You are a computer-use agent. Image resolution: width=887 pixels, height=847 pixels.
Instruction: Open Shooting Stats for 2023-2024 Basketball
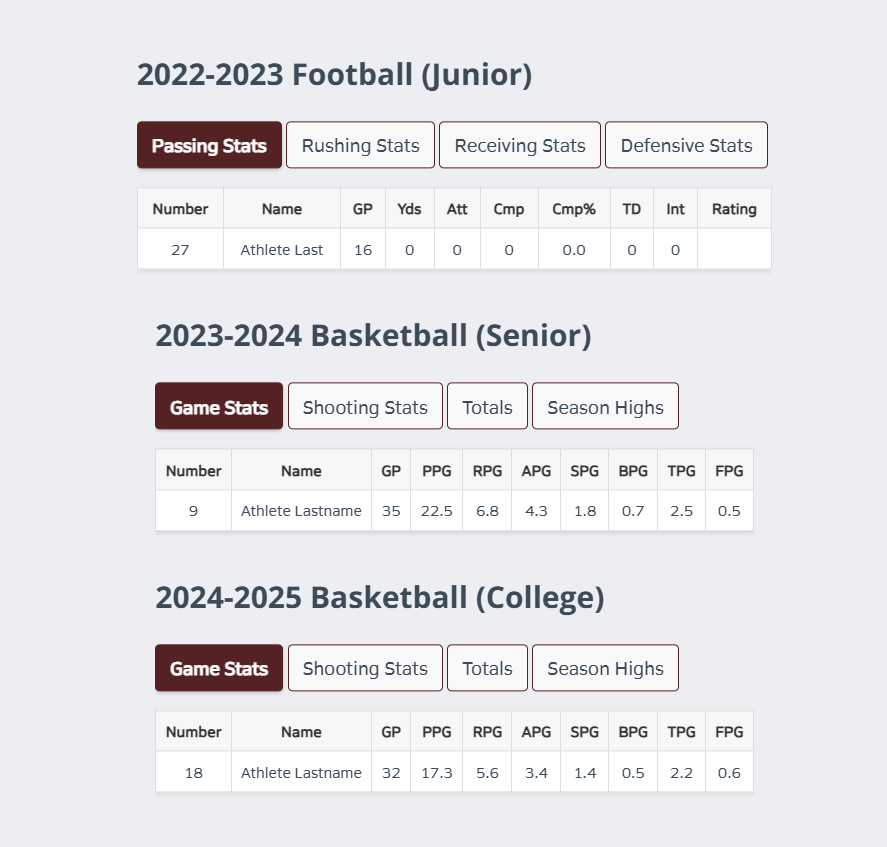[365, 406]
